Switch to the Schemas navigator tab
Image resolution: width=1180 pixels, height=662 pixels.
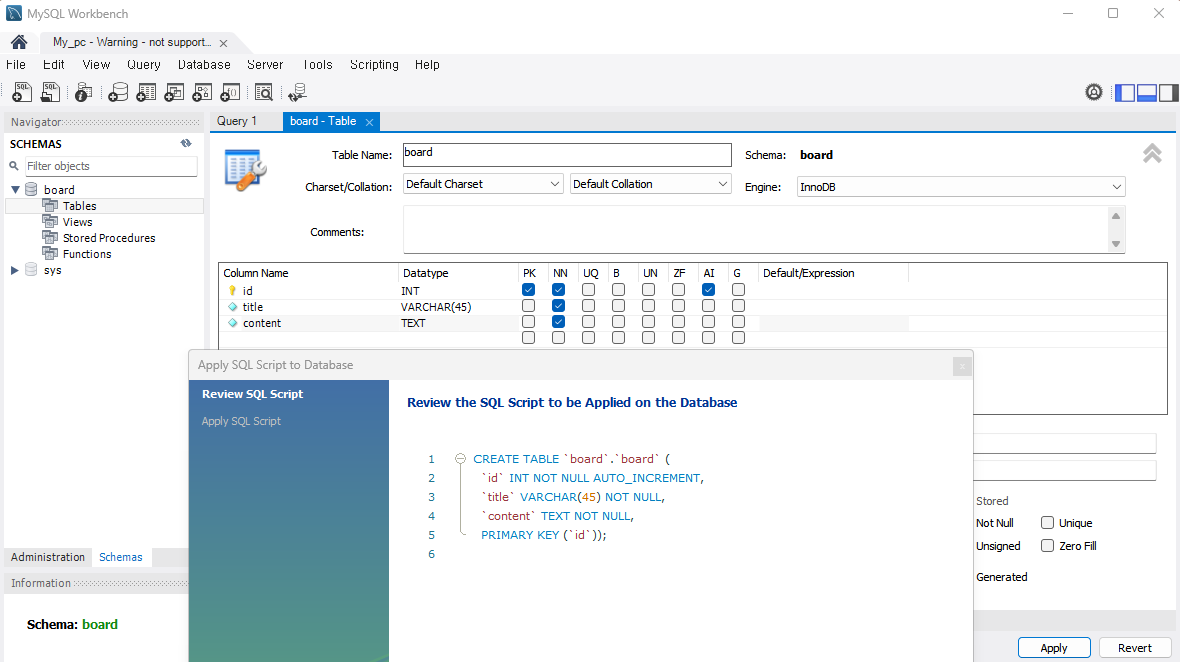[120, 557]
